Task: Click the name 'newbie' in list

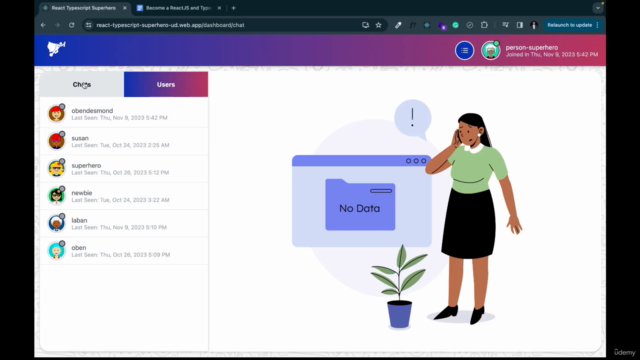Action: pyautogui.click(x=82, y=193)
